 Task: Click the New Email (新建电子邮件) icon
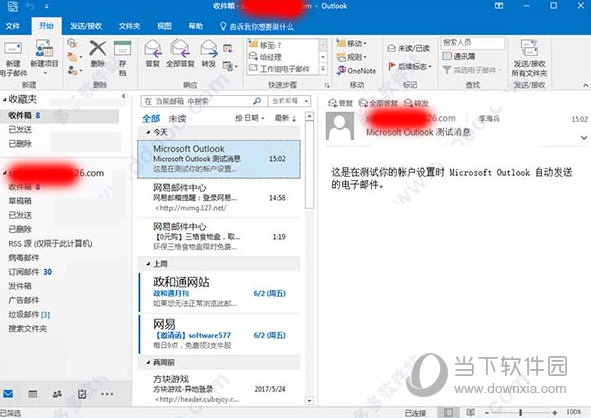[x=12, y=49]
